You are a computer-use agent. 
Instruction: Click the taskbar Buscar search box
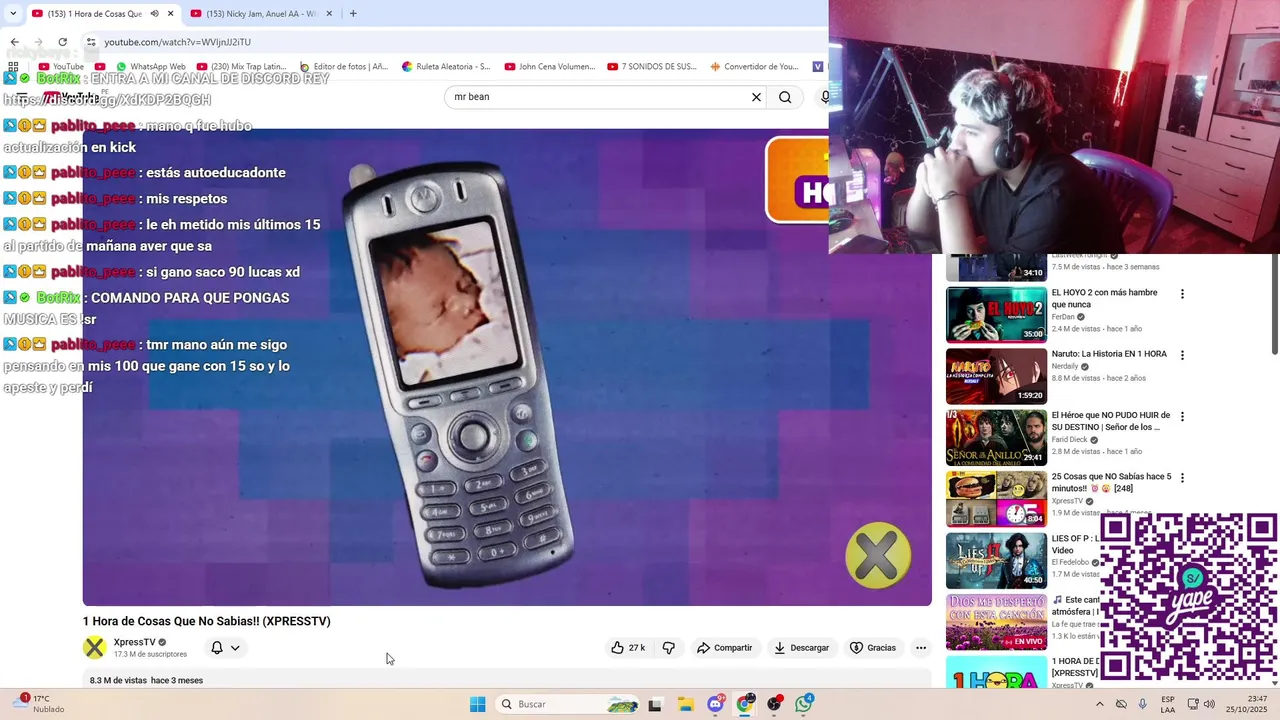[568, 704]
